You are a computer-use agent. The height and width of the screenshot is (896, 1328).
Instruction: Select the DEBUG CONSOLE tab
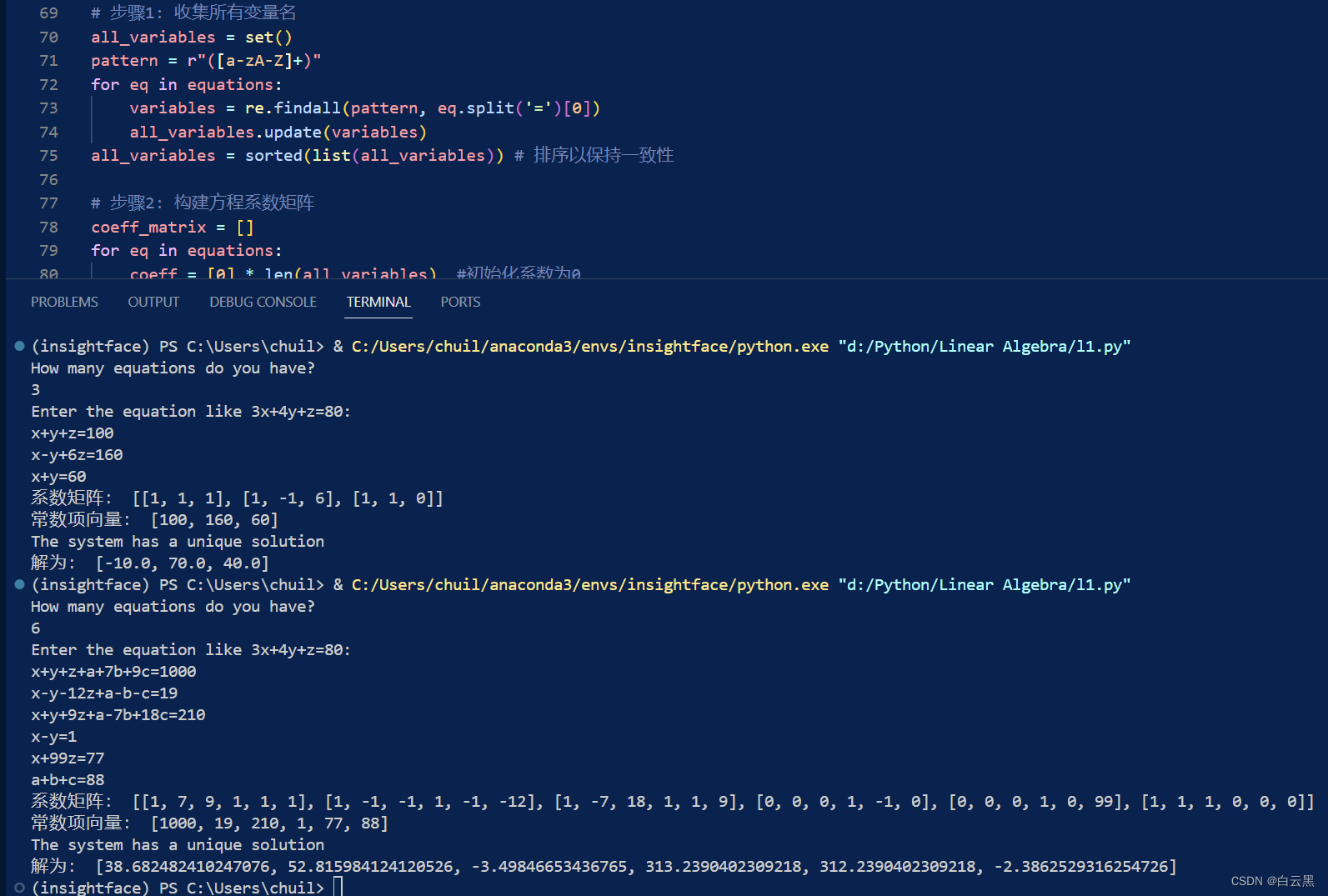(263, 302)
